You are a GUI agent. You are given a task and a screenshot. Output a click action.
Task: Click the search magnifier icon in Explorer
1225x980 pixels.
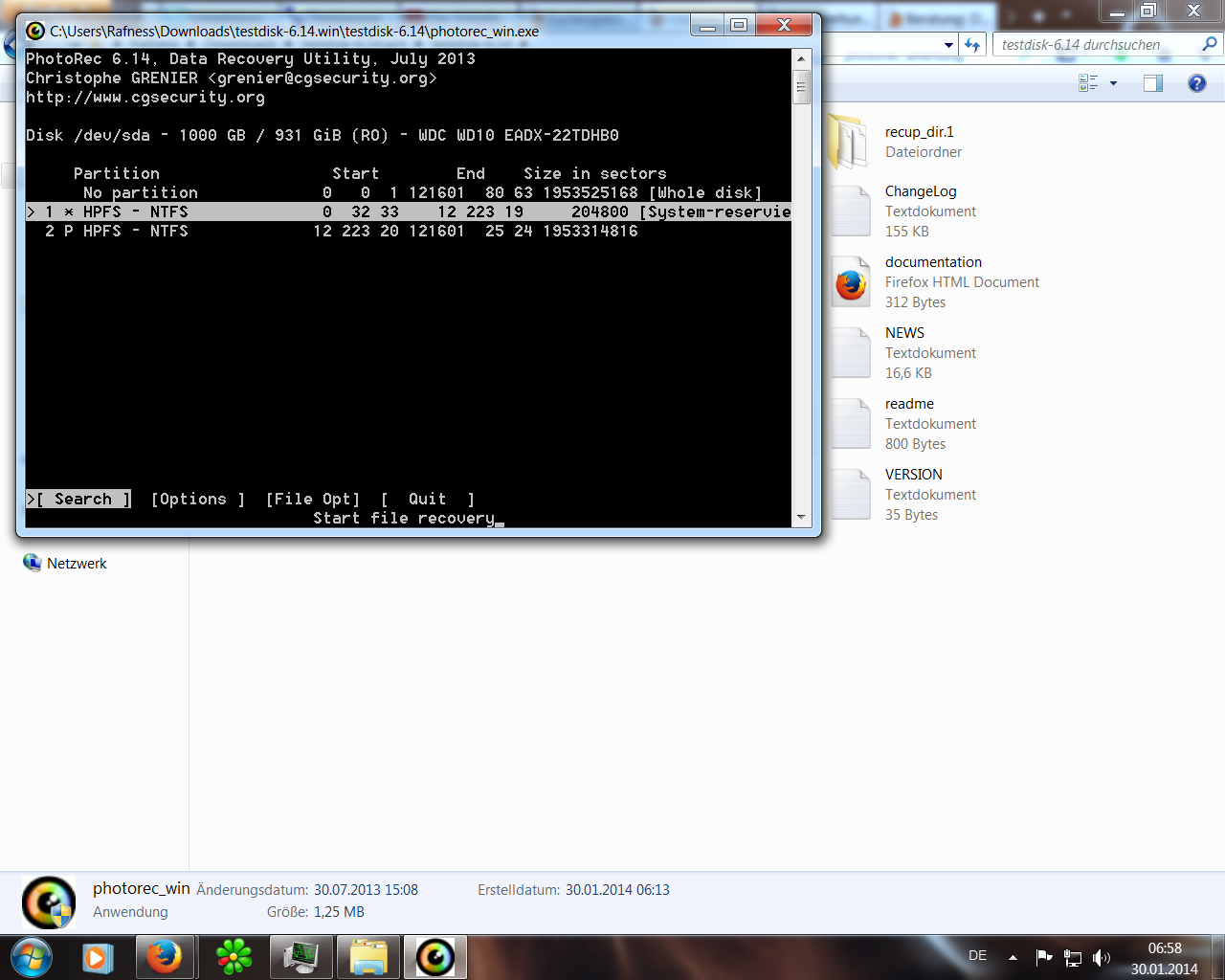(x=1210, y=44)
